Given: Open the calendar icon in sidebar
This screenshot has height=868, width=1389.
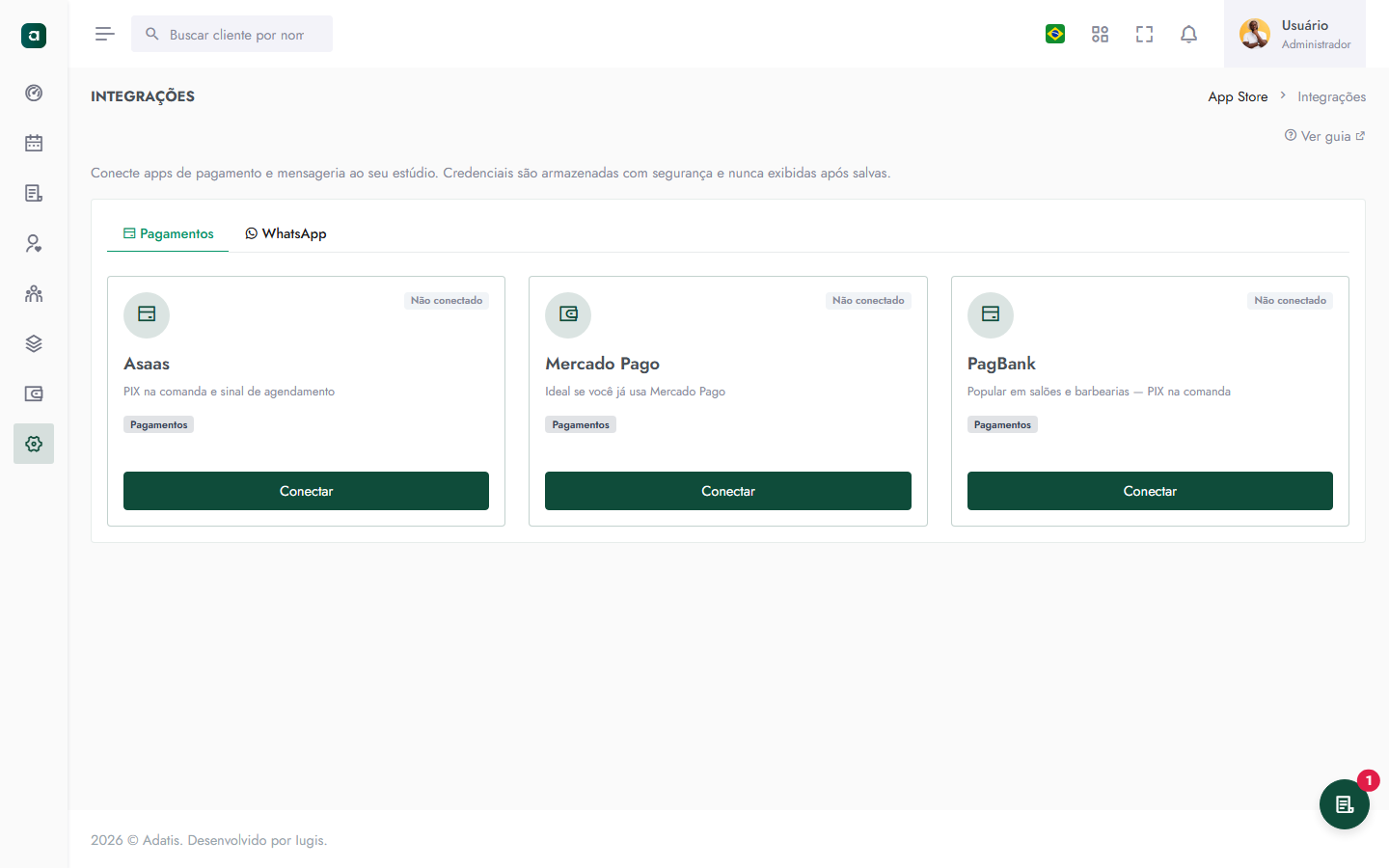Looking at the screenshot, I should pos(34,144).
